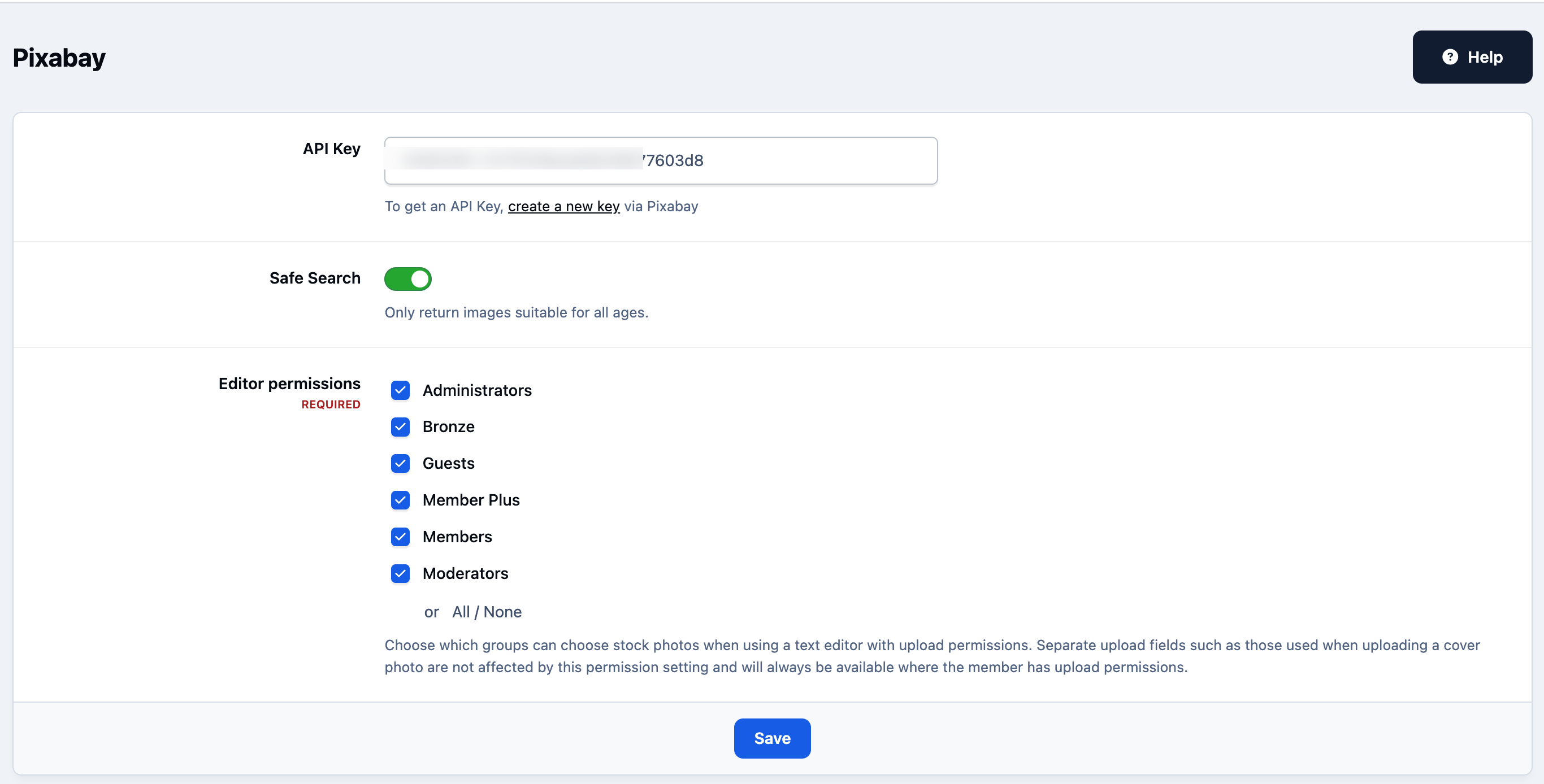Select All groups link
Viewport: 1544px width, 784px height.
(461, 612)
